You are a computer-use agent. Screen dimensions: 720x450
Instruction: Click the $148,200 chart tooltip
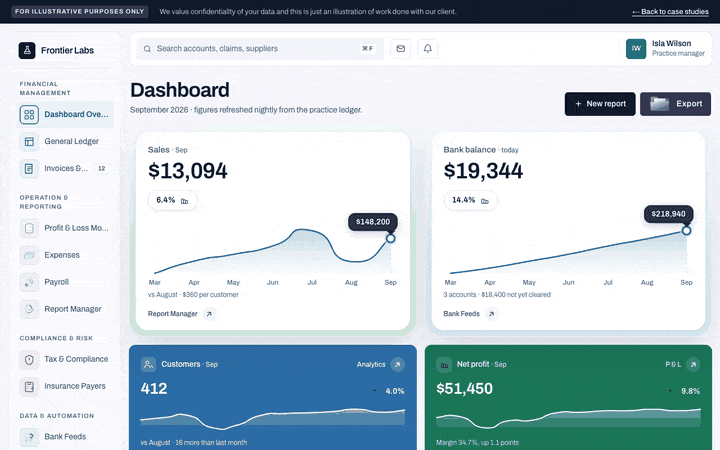click(x=373, y=222)
